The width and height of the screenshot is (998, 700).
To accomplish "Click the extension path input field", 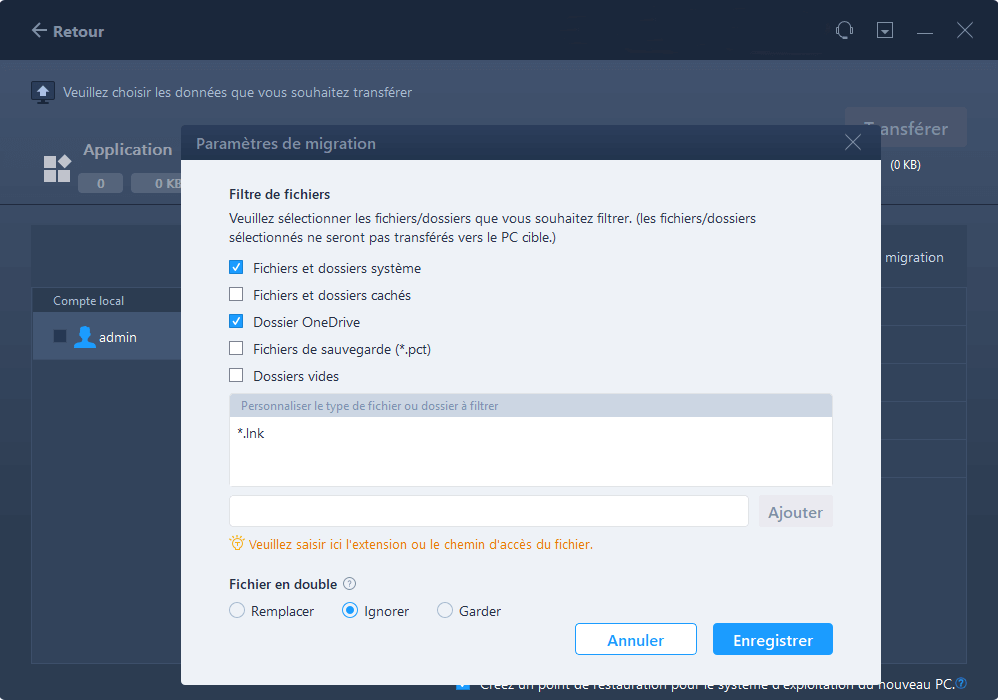I will (x=489, y=511).
